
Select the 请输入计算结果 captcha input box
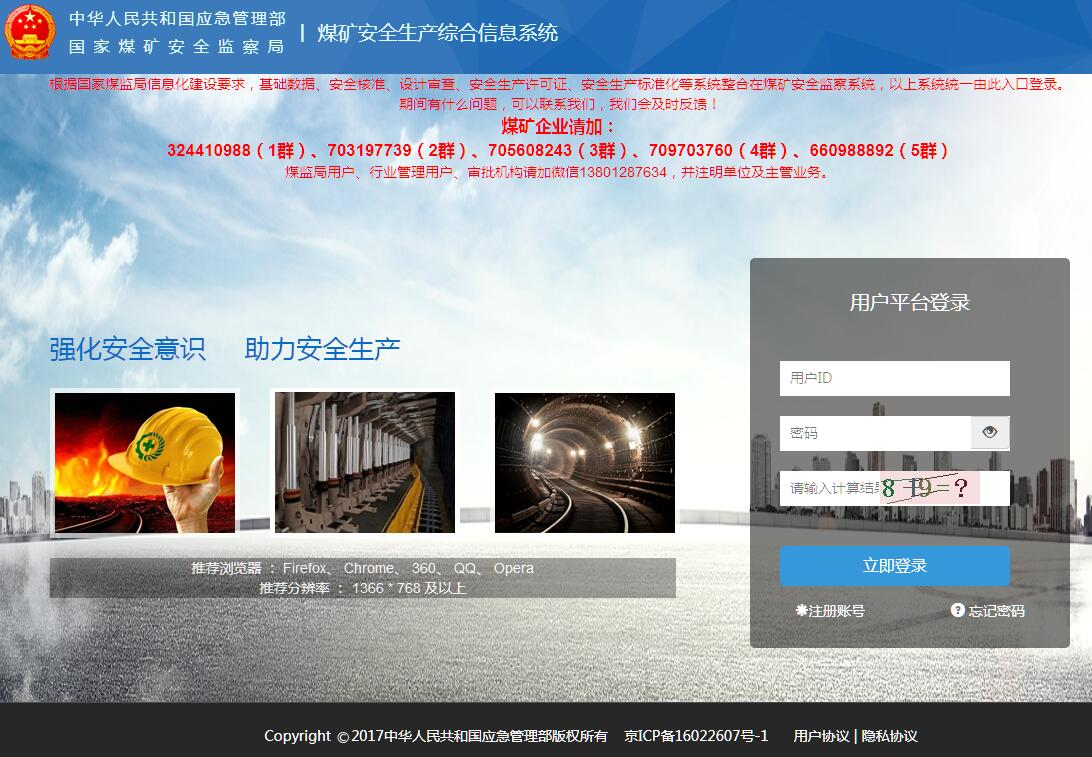pyautogui.click(x=830, y=488)
